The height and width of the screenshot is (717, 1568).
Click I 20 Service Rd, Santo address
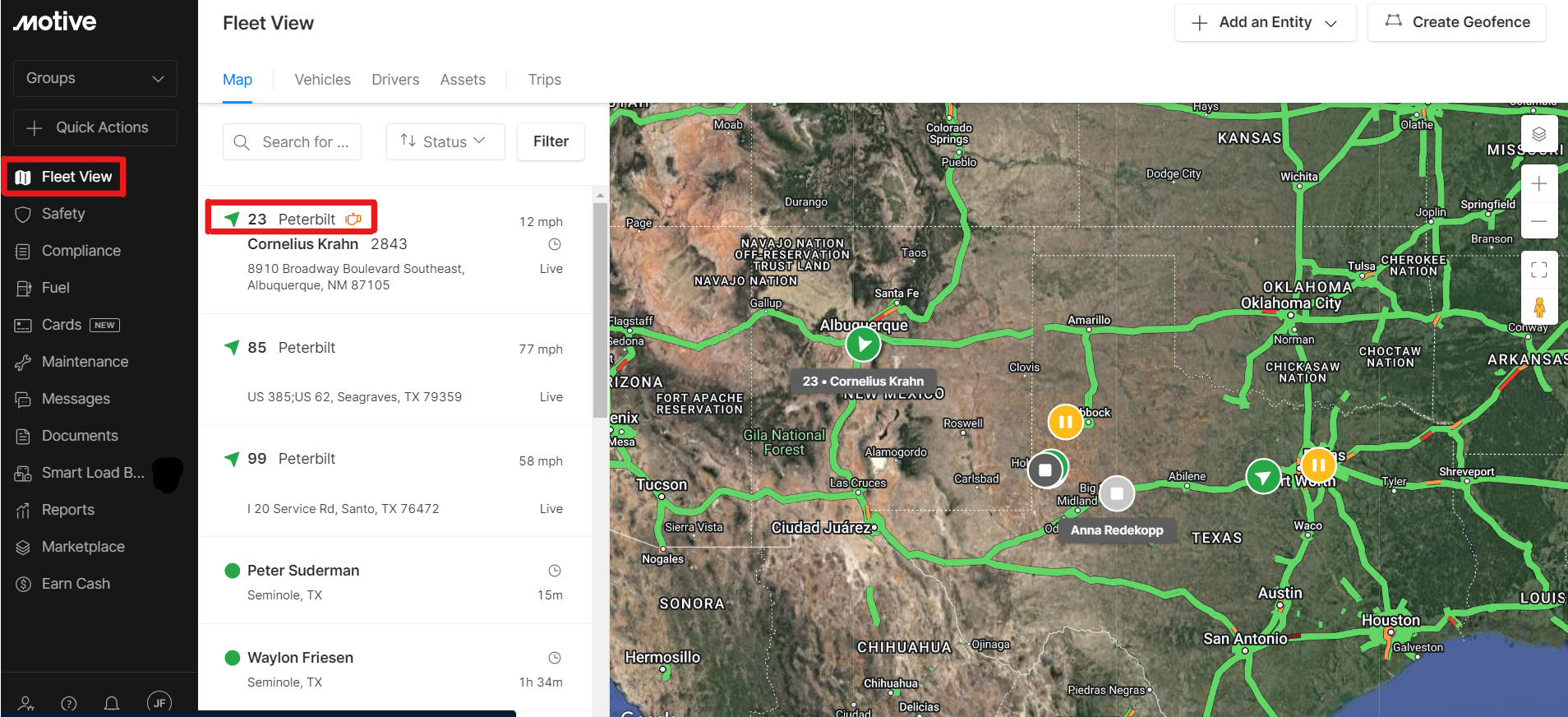pos(344,509)
